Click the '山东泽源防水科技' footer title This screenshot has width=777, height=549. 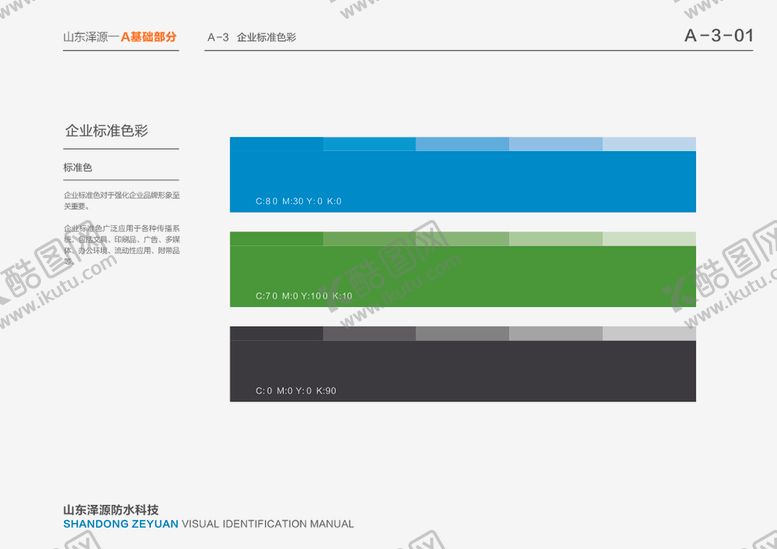(x=111, y=510)
